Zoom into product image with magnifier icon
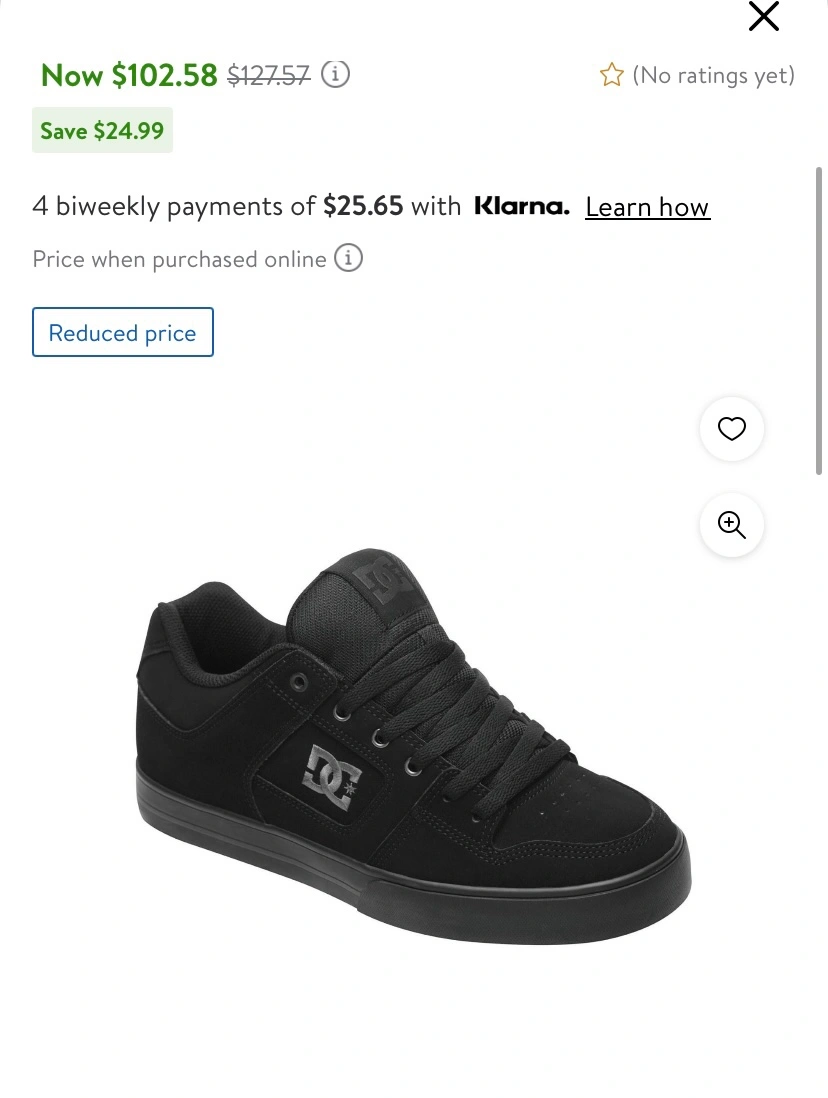 (x=732, y=524)
